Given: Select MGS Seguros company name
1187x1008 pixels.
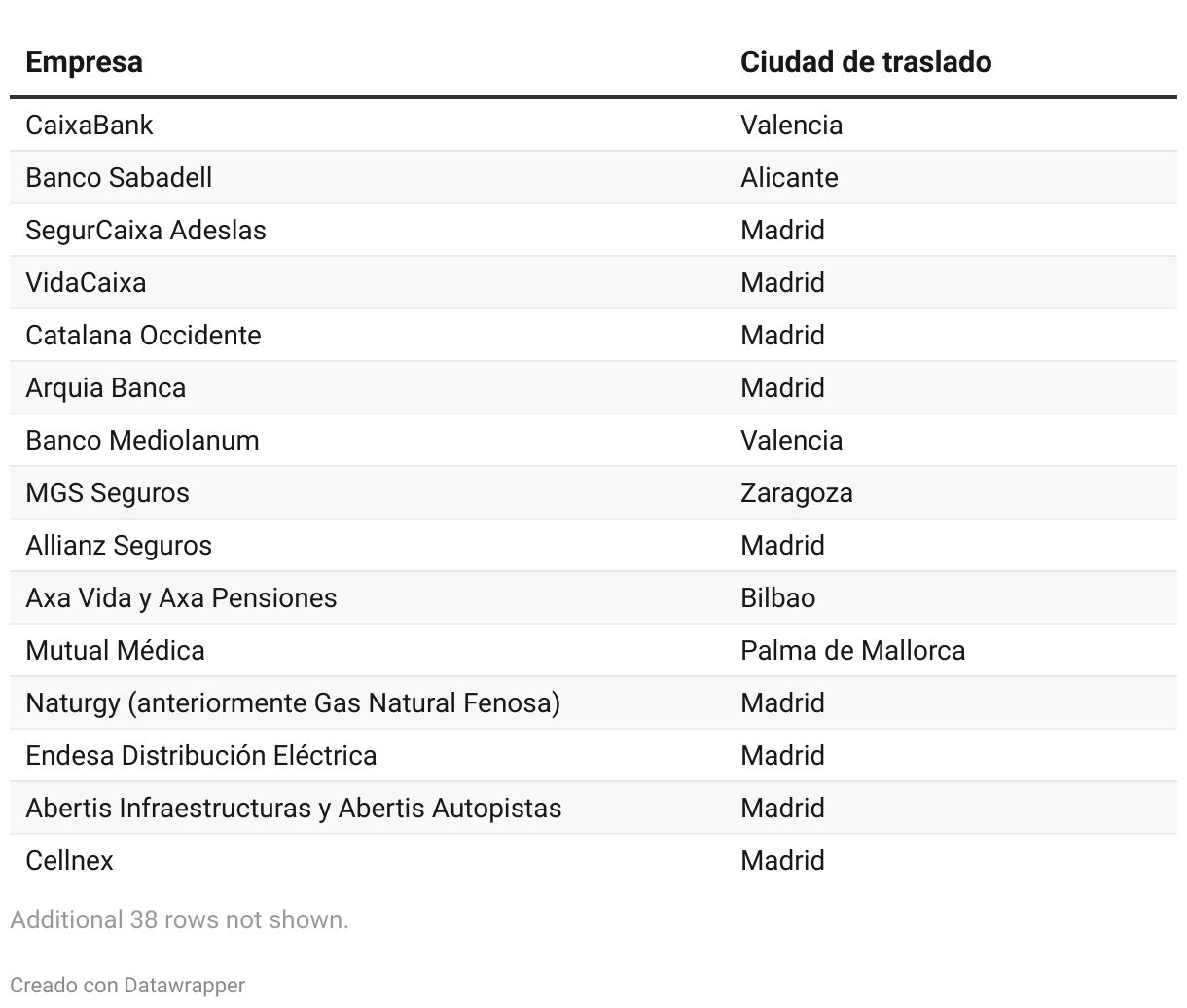Looking at the screenshot, I should 107,493.
